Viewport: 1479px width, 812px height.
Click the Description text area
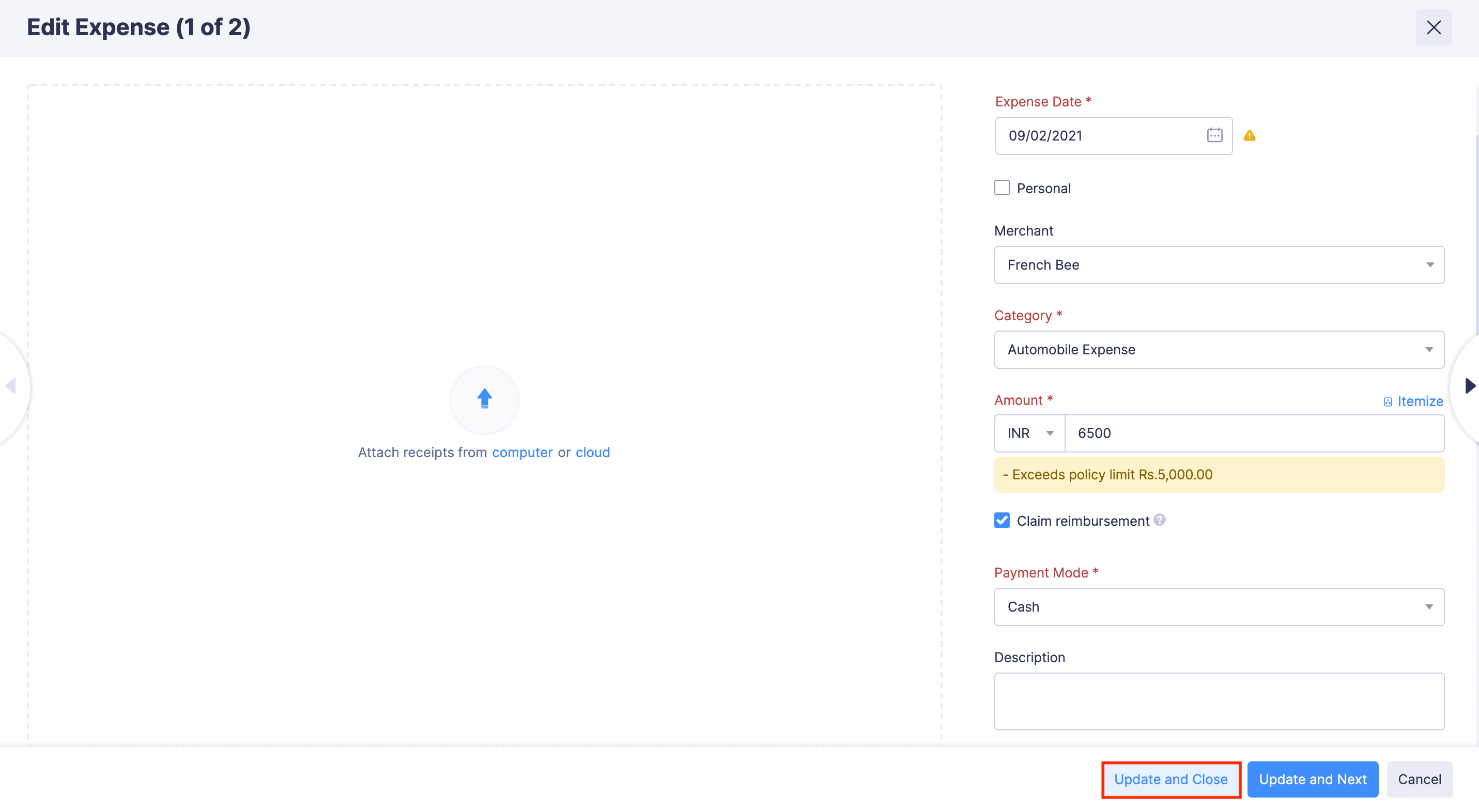pos(1219,701)
